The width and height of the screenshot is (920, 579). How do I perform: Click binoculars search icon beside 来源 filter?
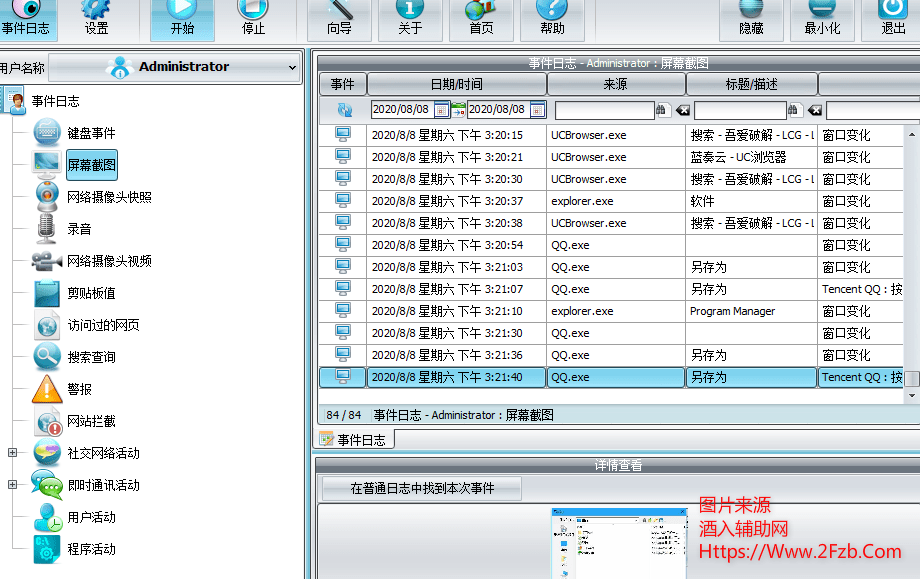[x=663, y=110]
